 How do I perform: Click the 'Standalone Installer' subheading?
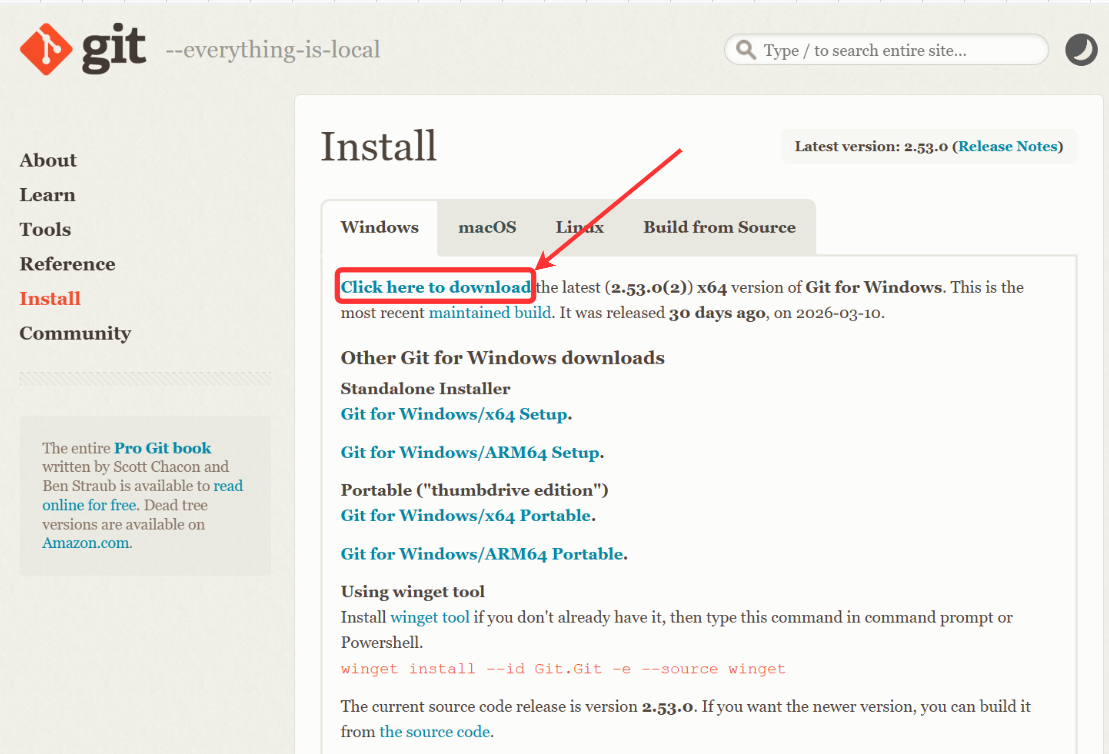click(x=425, y=389)
